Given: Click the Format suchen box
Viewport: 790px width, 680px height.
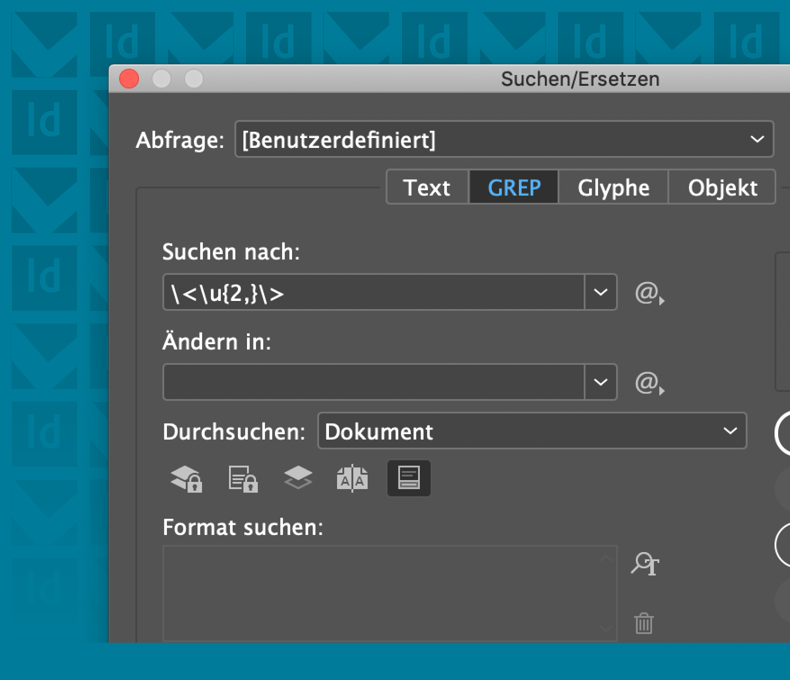Looking at the screenshot, I should coord(390,593).
